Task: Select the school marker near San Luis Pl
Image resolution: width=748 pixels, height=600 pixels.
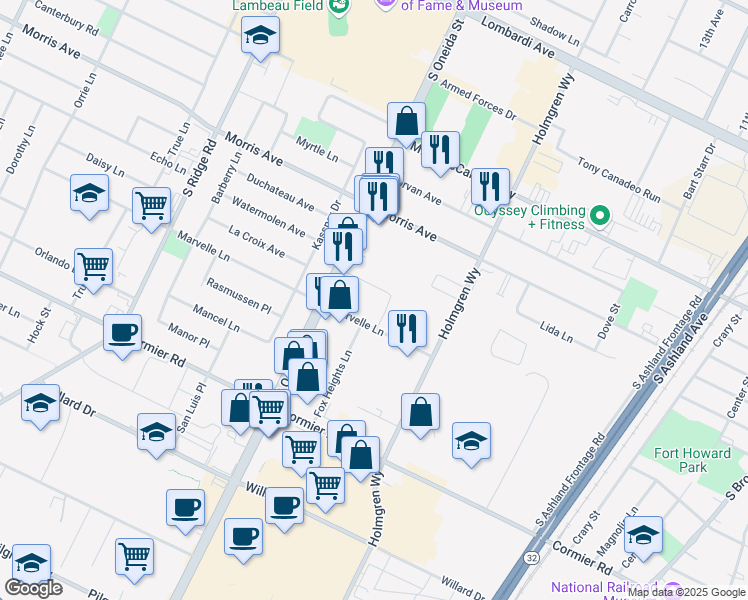Action: coord(156,435)
